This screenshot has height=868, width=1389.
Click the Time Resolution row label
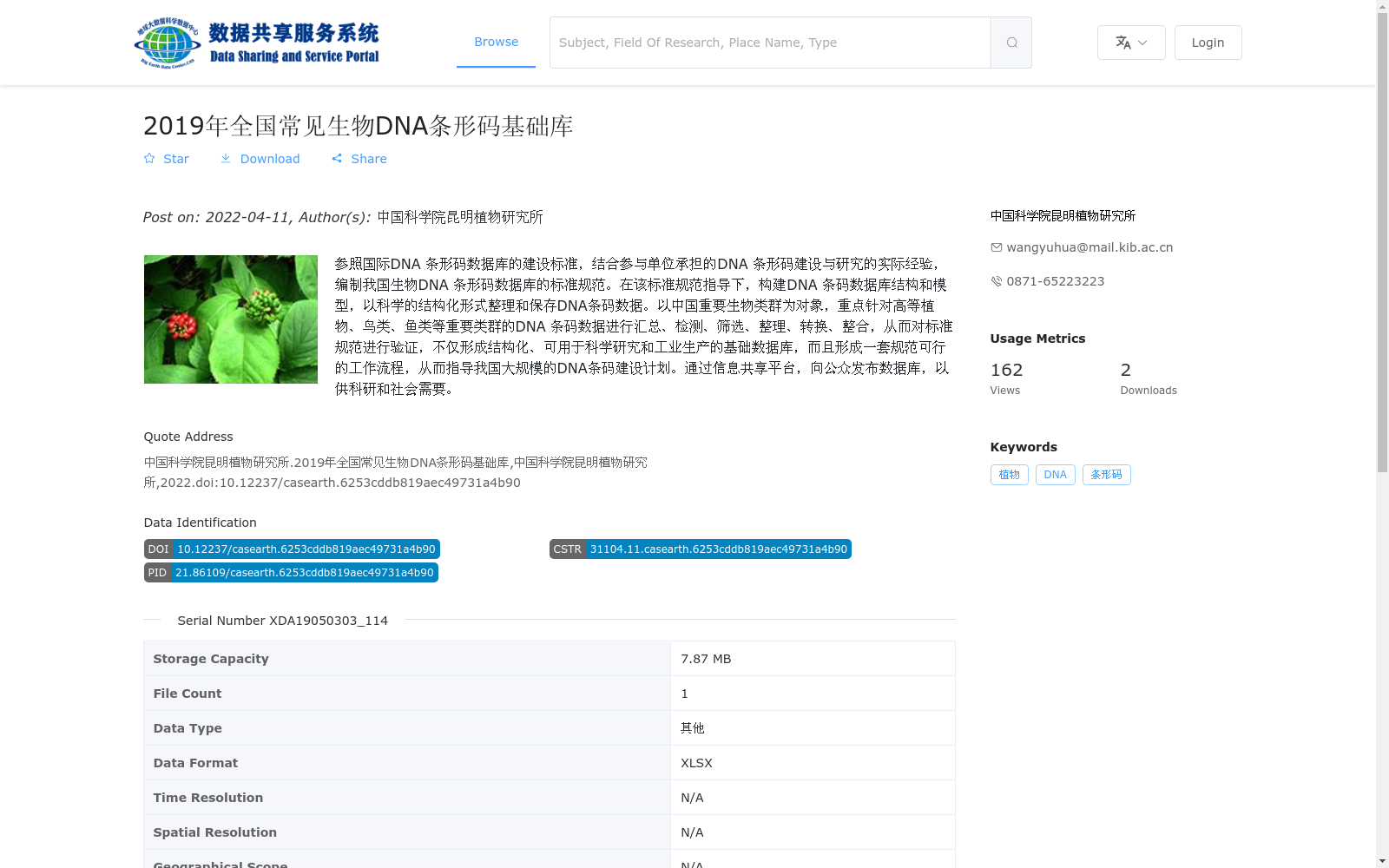coord(208,798)
